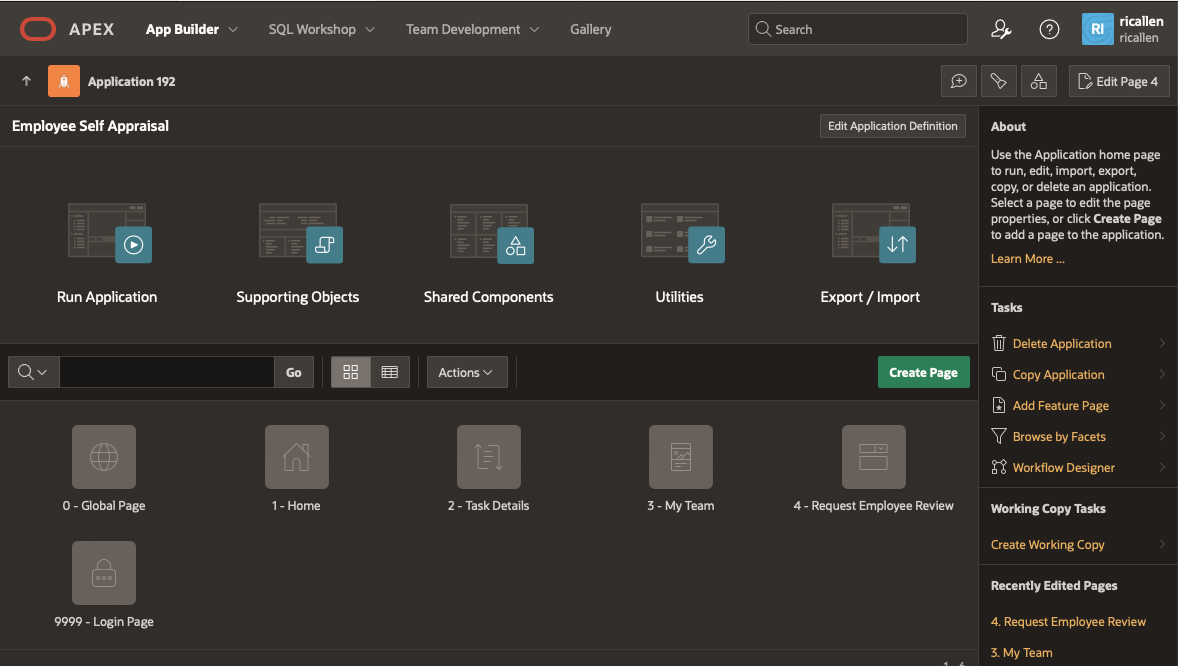1178x666 pixels.
Task: Open the Workflow Designer task link
Action: pos(1063,467)
